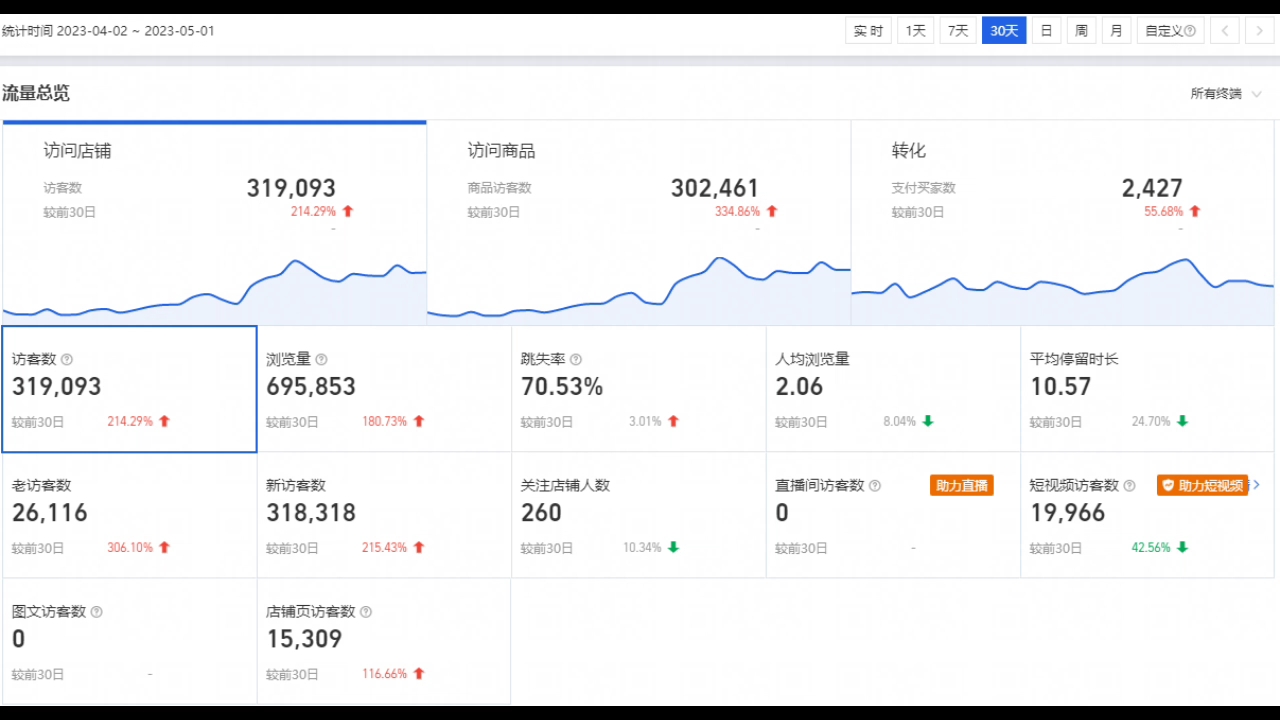Open help icon next to 图文访客数
The height and width of the screenshot is (720, 1280).
pyautogui.click(x=96, y=611)
